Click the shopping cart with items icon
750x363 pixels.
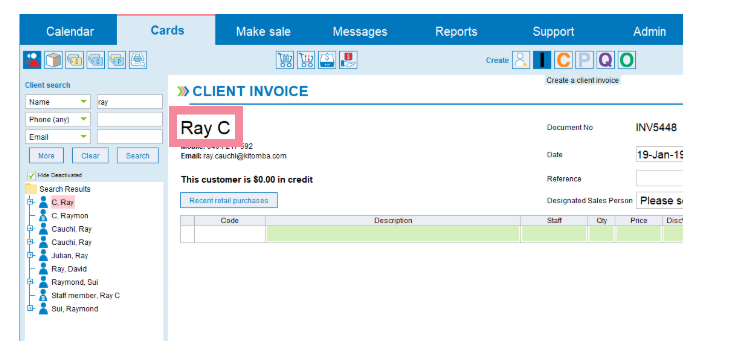285,60
